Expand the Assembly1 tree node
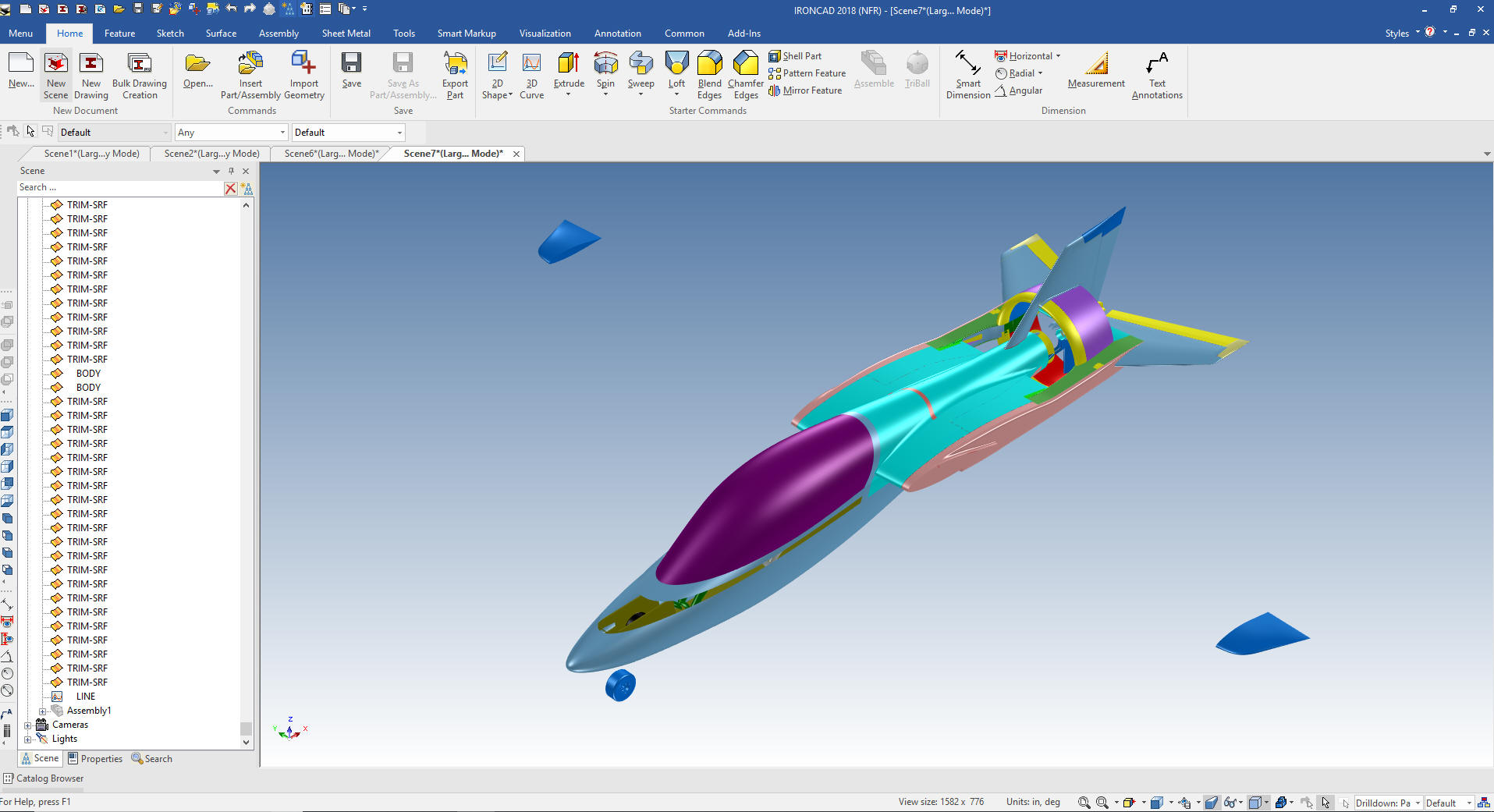 click(x=43, y=711)
